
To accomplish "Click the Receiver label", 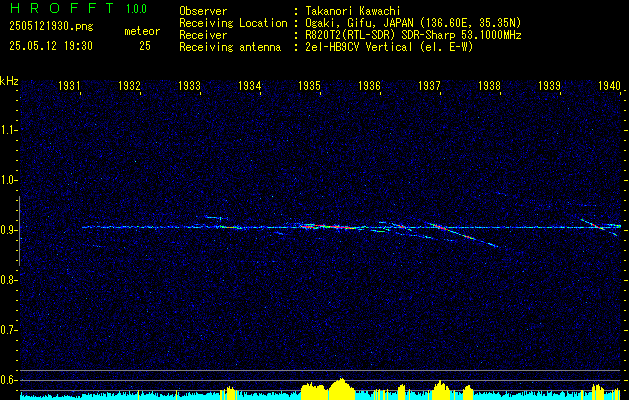I will [x=203, y=35].
